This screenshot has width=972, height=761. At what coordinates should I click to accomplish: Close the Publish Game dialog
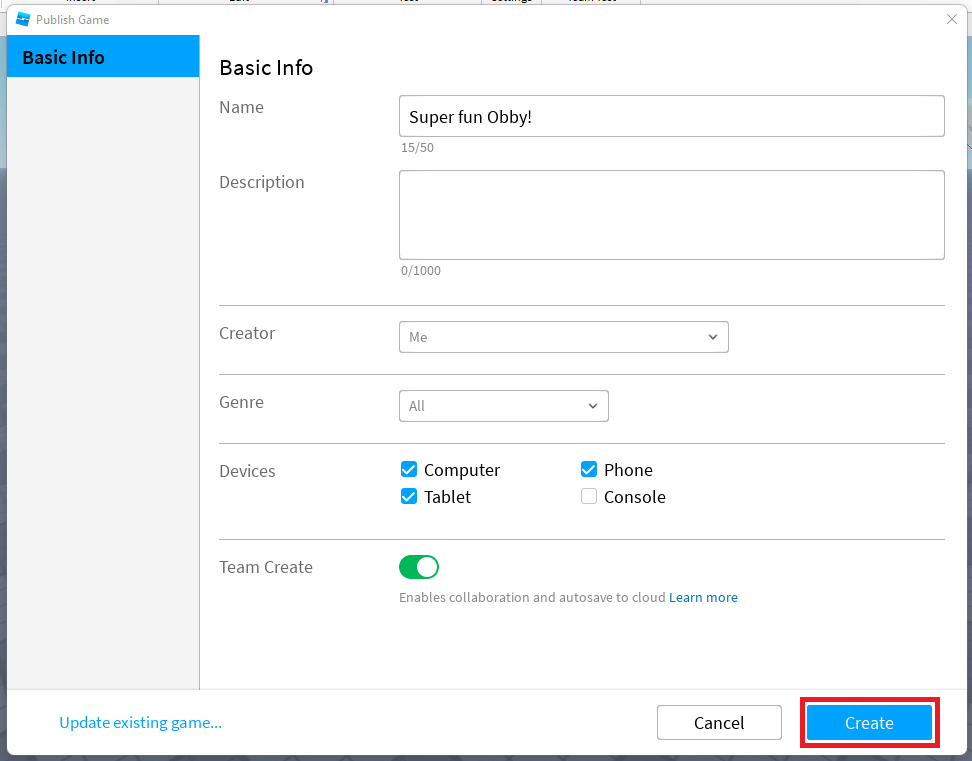pyautogui.click(x=951, y=19)
